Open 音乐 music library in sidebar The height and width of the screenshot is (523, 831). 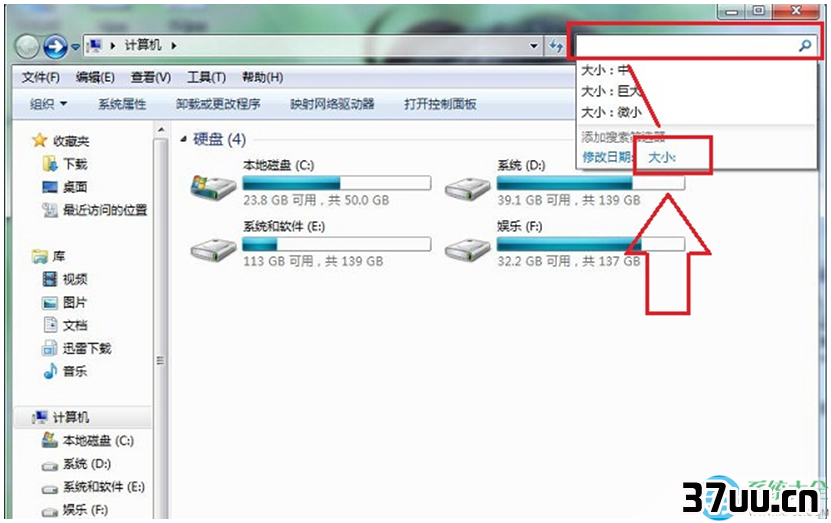click(x=65, y=371)
